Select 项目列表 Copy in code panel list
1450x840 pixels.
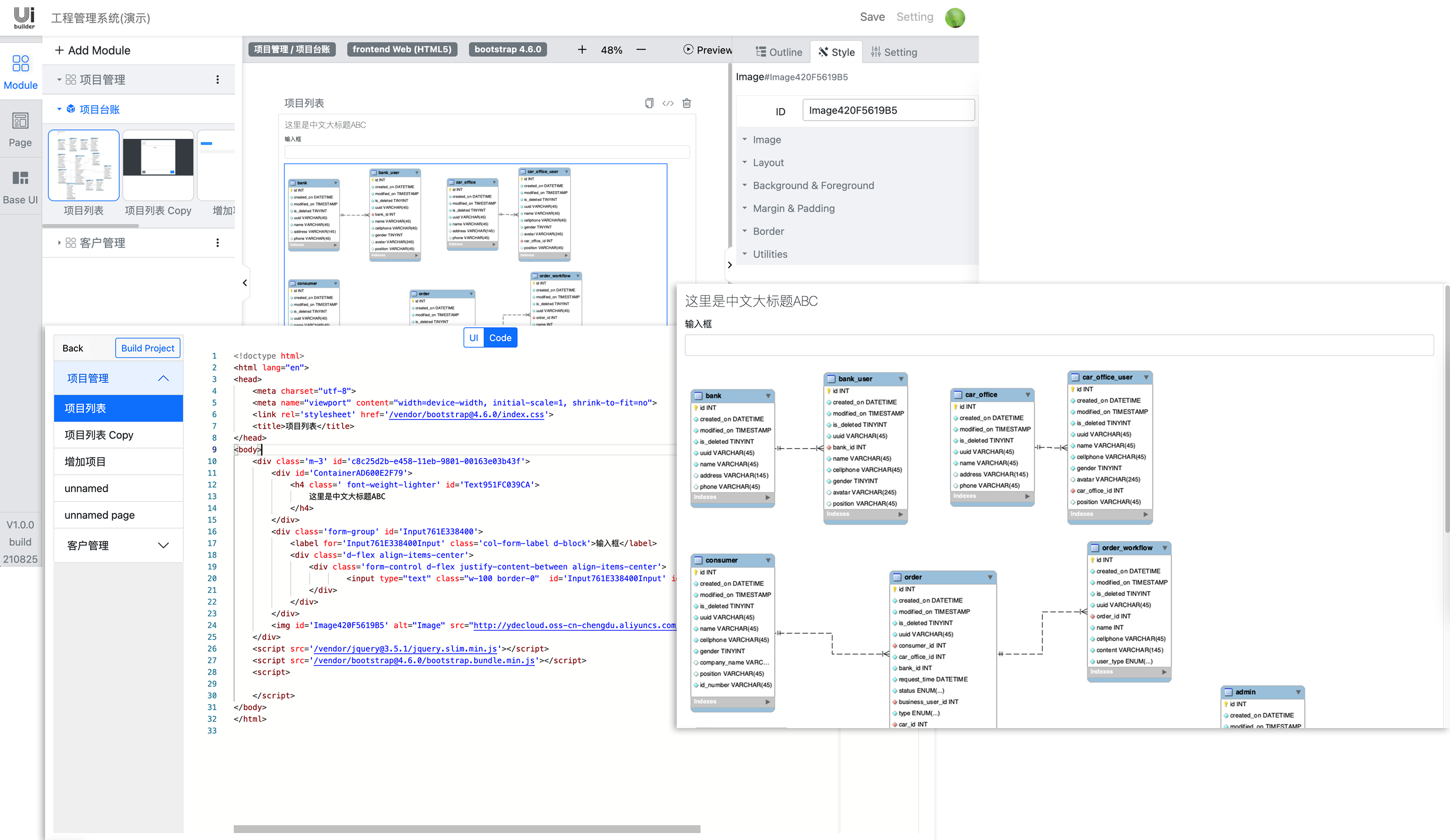pyautogui.click(x=118, y=435)
